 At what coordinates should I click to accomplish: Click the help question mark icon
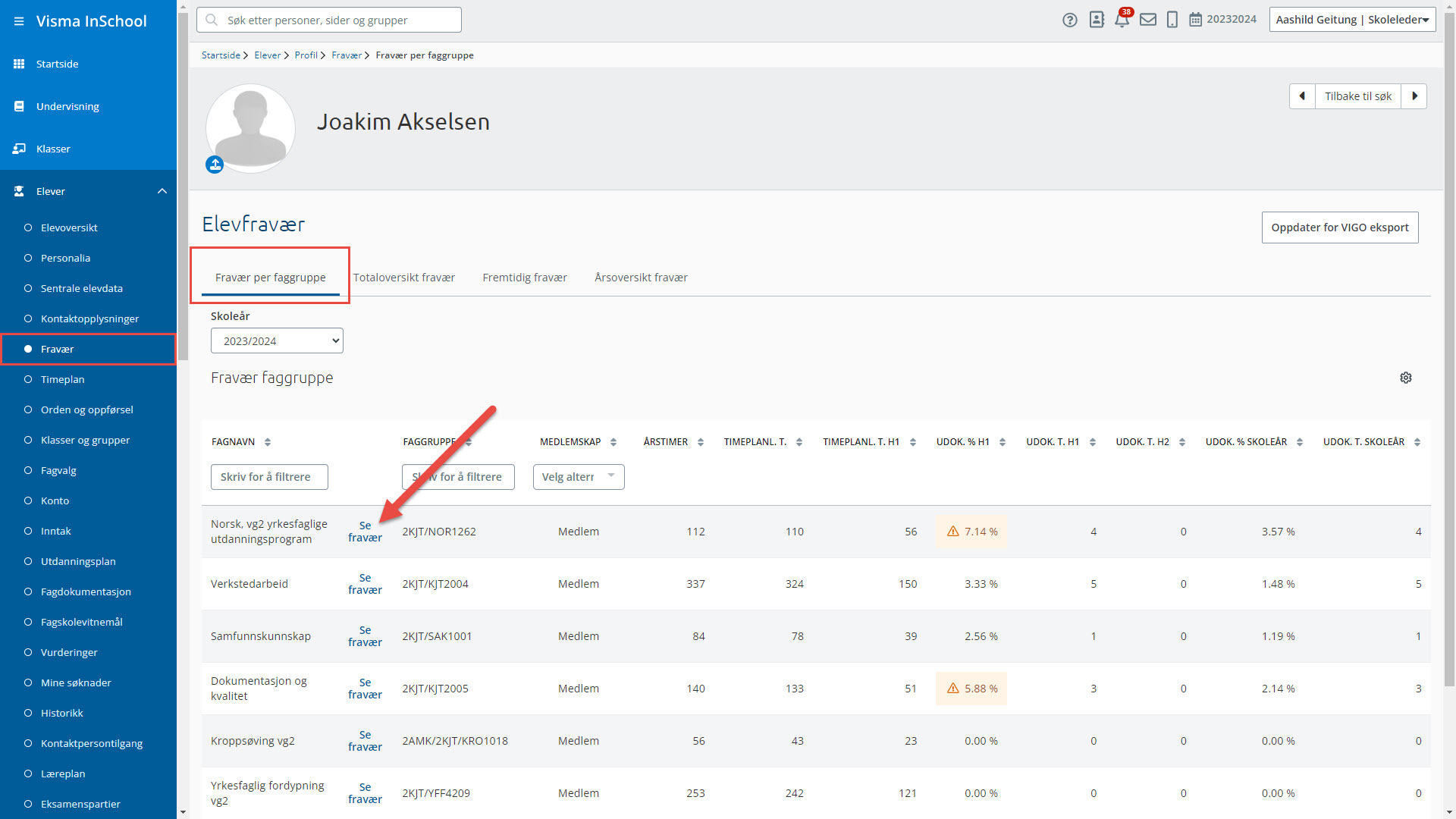[1069, 20]
